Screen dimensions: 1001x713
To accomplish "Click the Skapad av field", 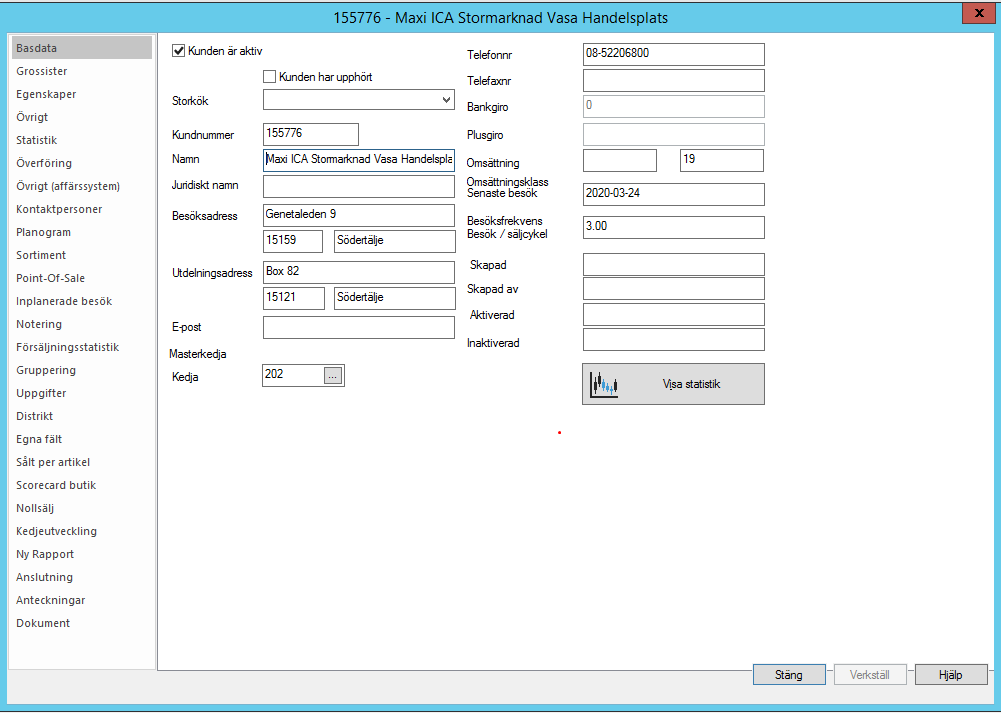I will point(674,289).
